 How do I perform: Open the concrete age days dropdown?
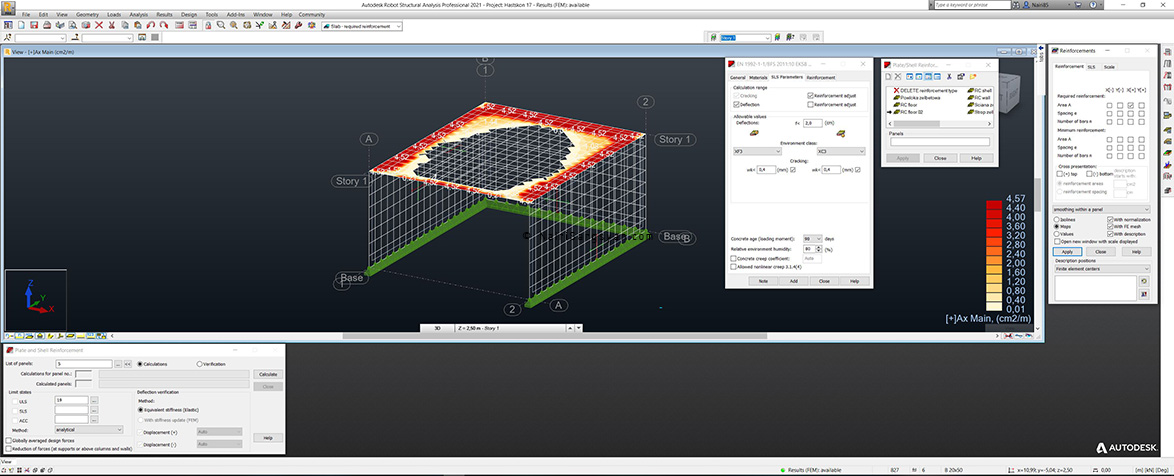pyautogui.click(x=812, y=239)
